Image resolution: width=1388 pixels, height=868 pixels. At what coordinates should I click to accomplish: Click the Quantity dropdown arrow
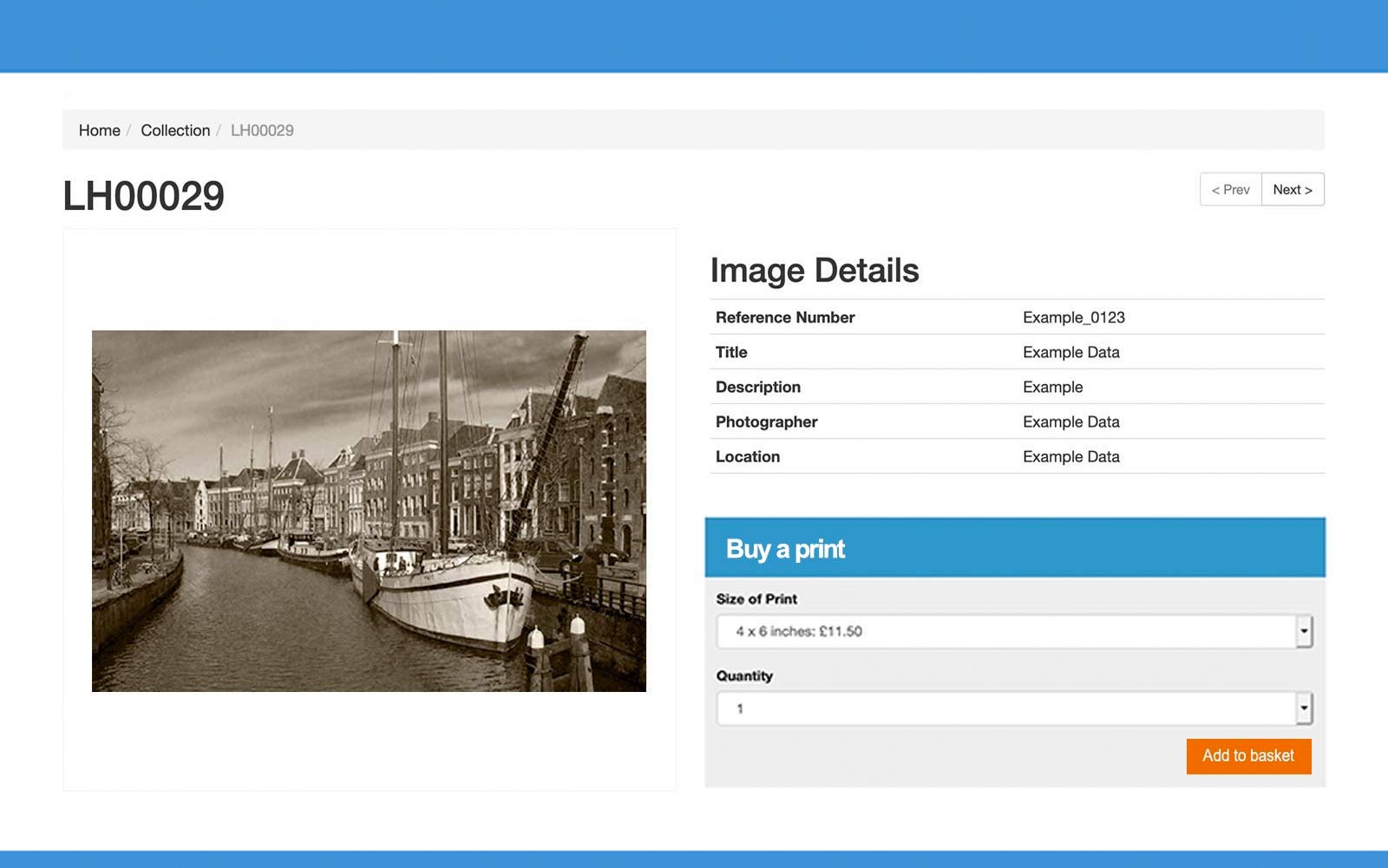(1304, 708)
